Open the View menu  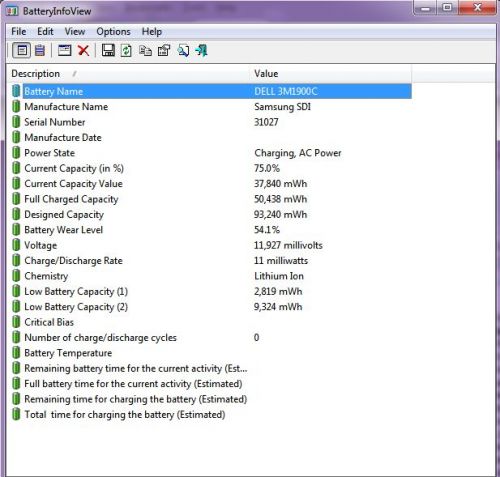click(x=75, y=32)
